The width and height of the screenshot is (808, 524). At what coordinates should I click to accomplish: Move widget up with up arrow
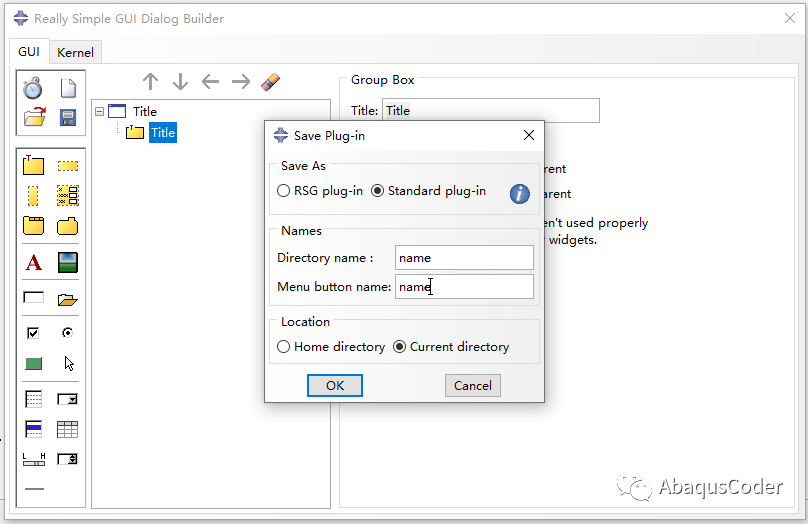click(150, 81)
